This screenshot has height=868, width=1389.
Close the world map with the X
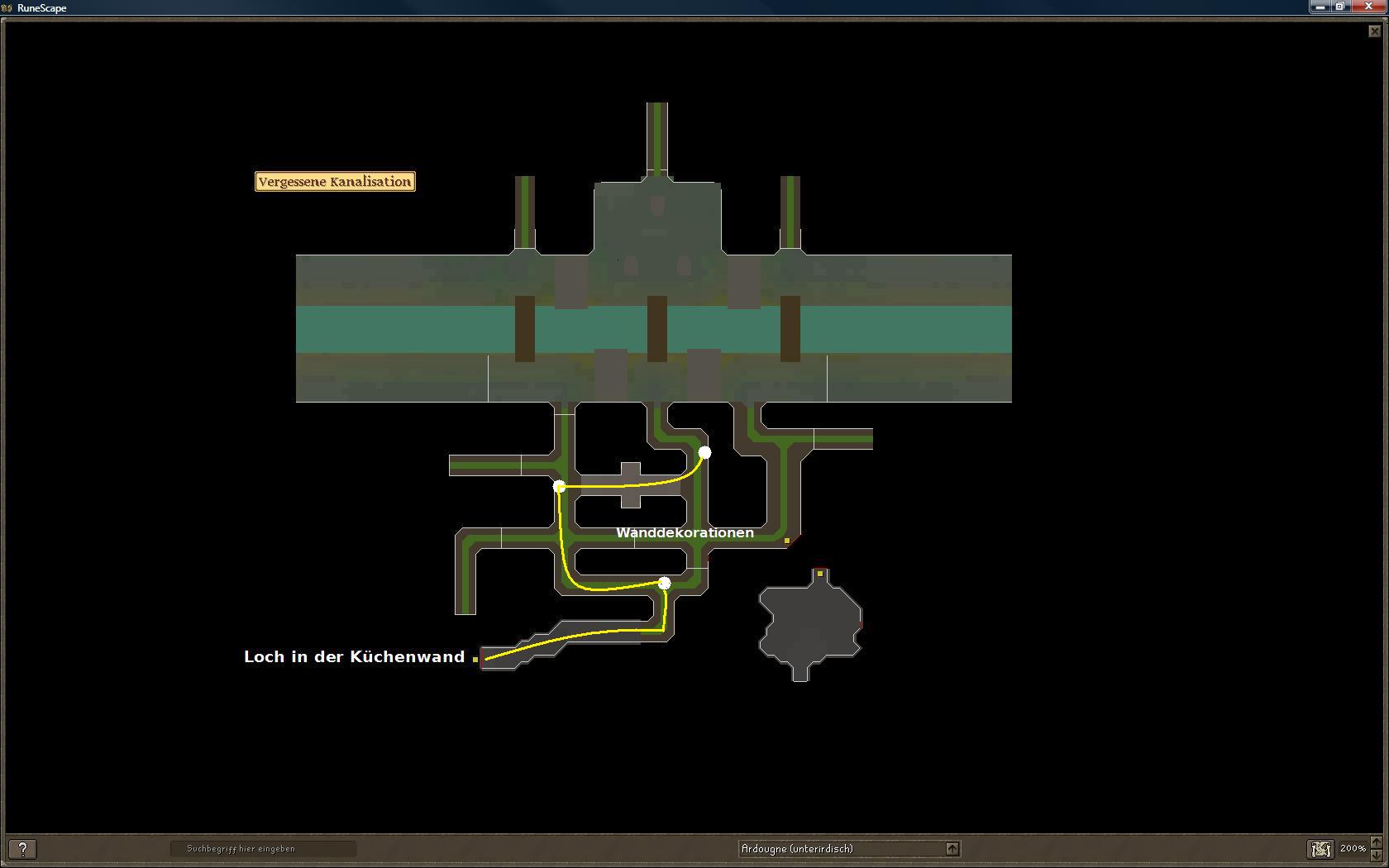pos(1374,31)
